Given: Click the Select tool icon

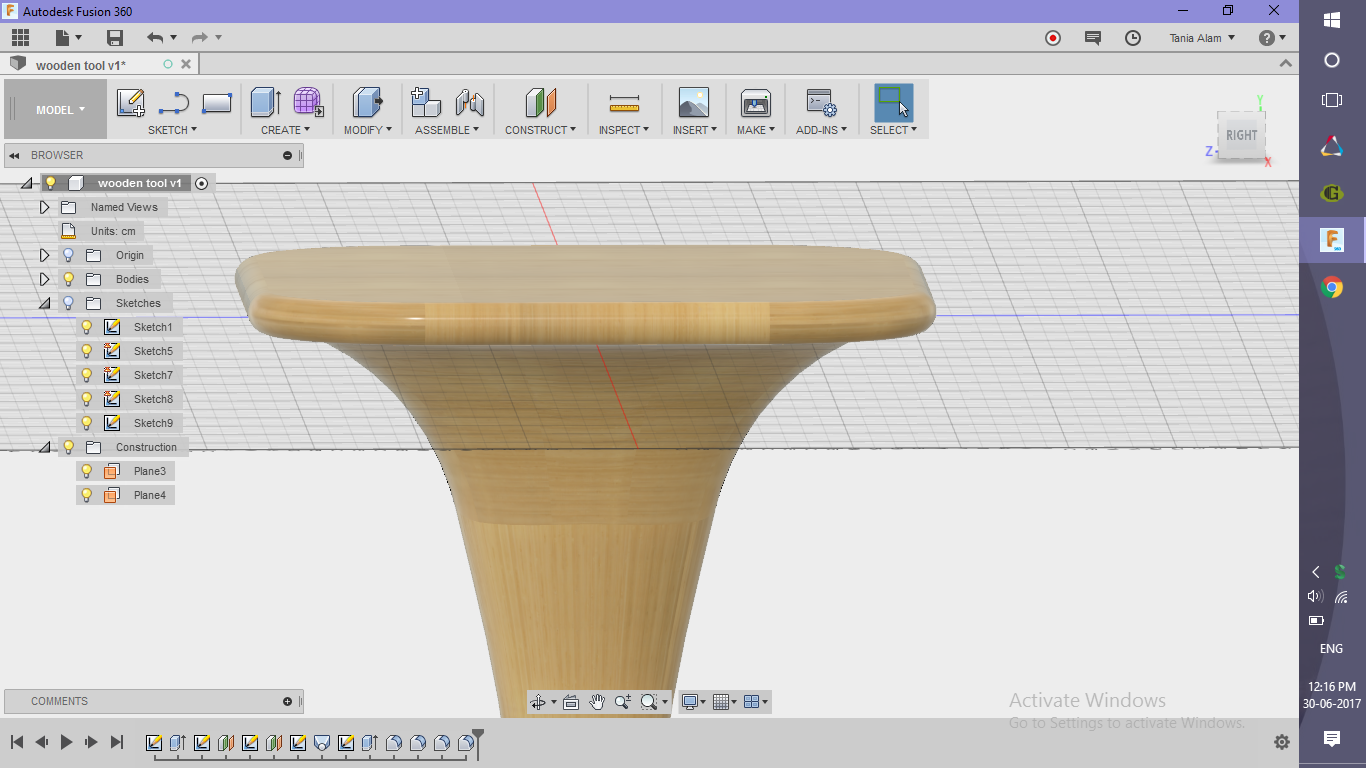Looking at the screenshot, I should pyautogui.click(x=893, y=103).
